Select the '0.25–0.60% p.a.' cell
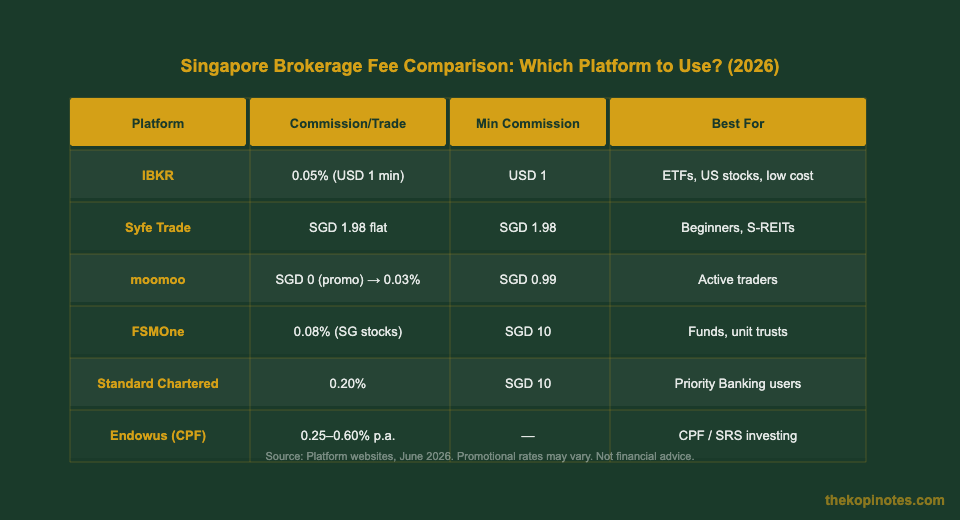 tap(348, 435)
